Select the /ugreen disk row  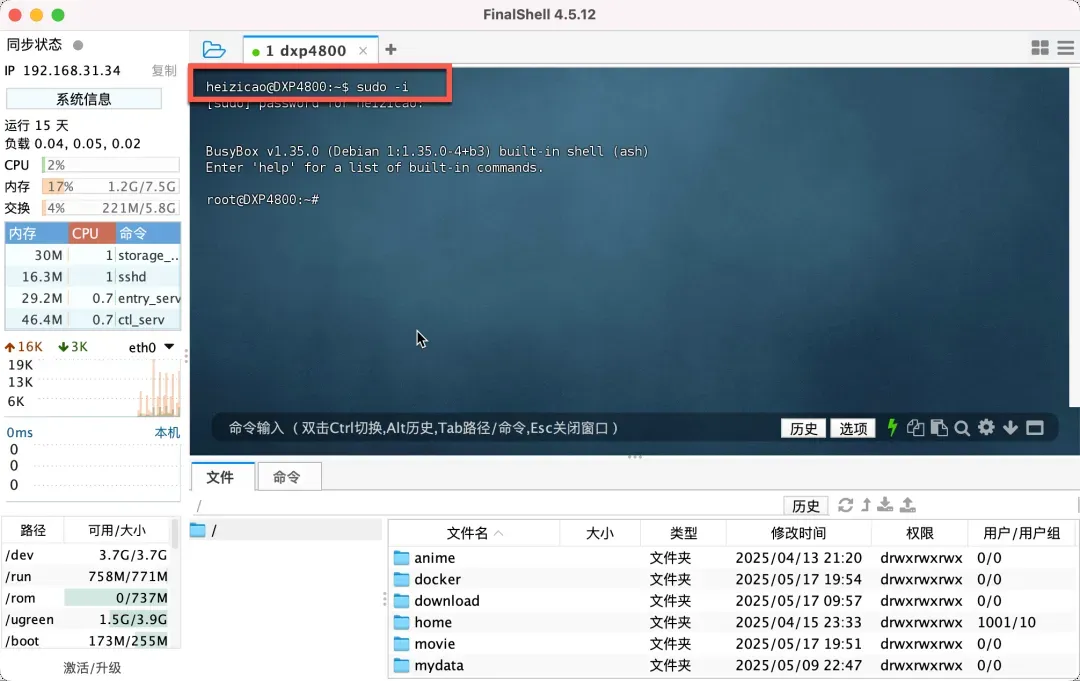pos(87,619)
